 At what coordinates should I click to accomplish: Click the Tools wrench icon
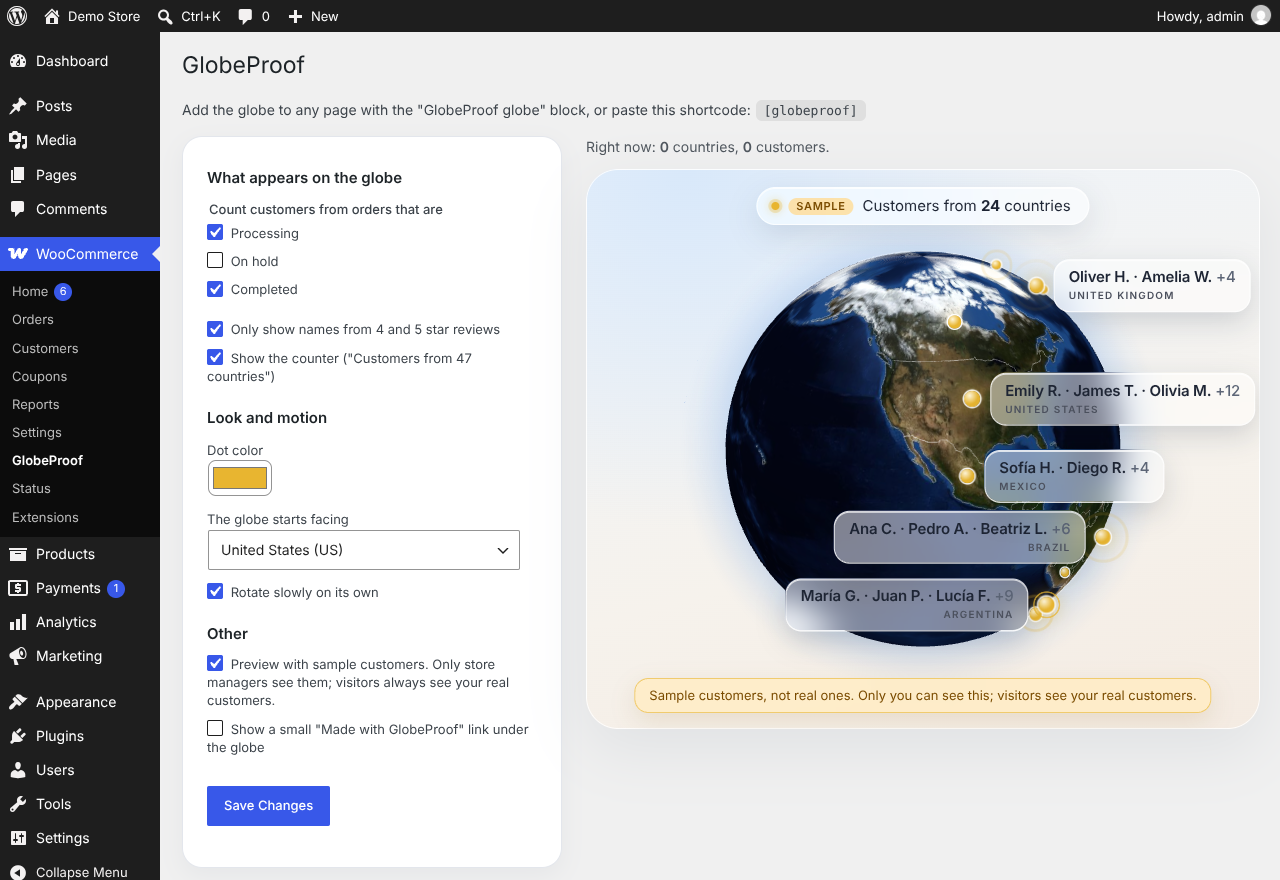click(x=18, y=804)
